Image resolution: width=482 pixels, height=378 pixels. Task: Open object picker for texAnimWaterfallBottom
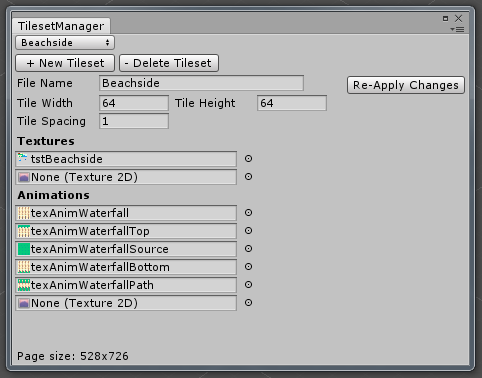click(248, 267)
